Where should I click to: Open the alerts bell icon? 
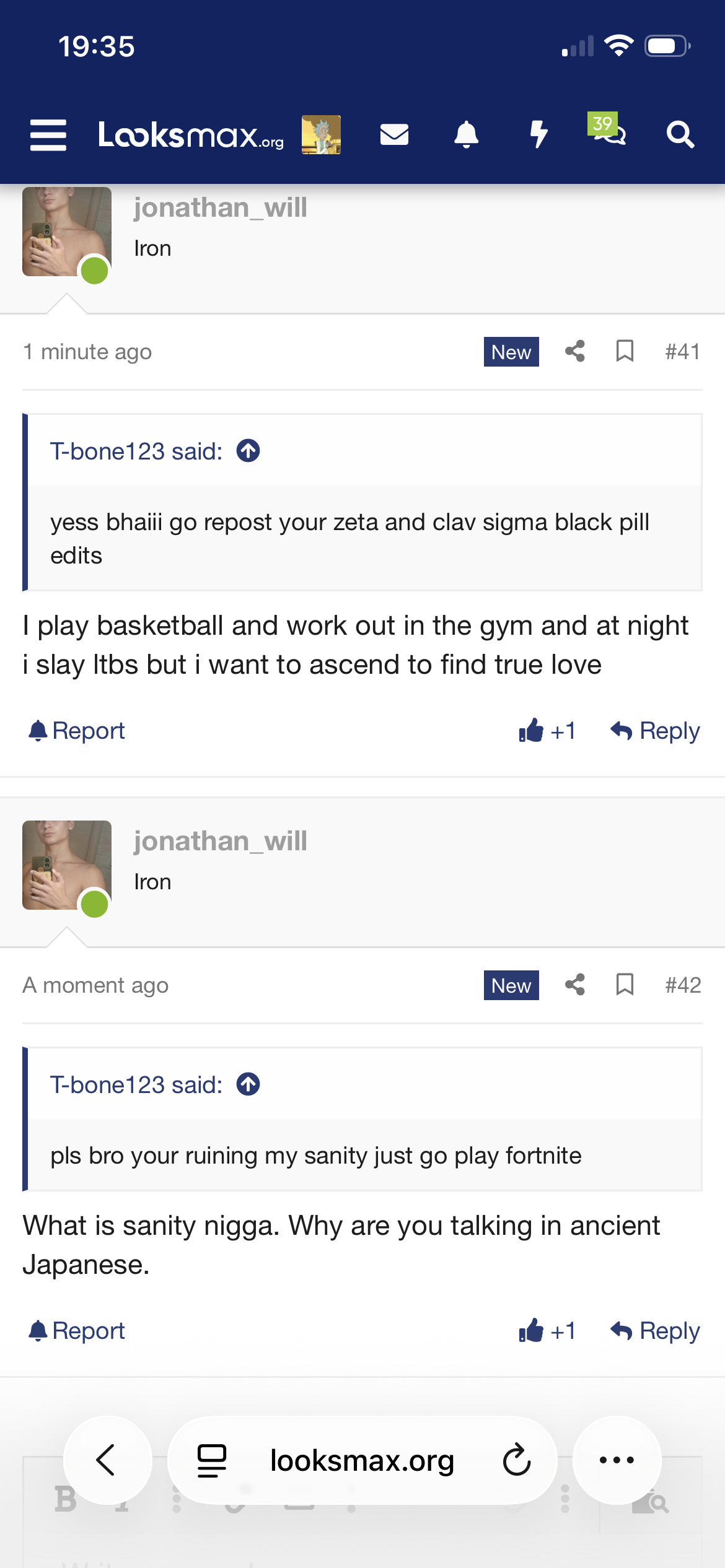pyautogui.click(x=467, y=134)
